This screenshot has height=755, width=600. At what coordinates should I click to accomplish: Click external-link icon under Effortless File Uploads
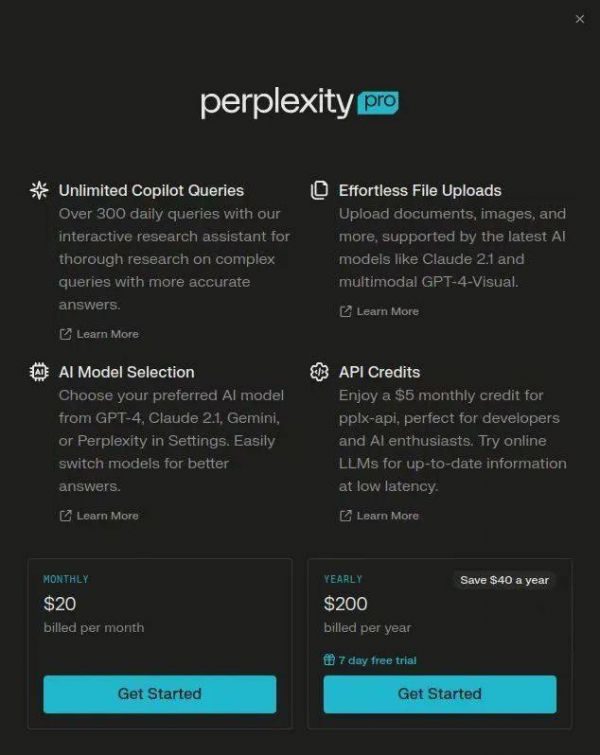pos(345,311)
